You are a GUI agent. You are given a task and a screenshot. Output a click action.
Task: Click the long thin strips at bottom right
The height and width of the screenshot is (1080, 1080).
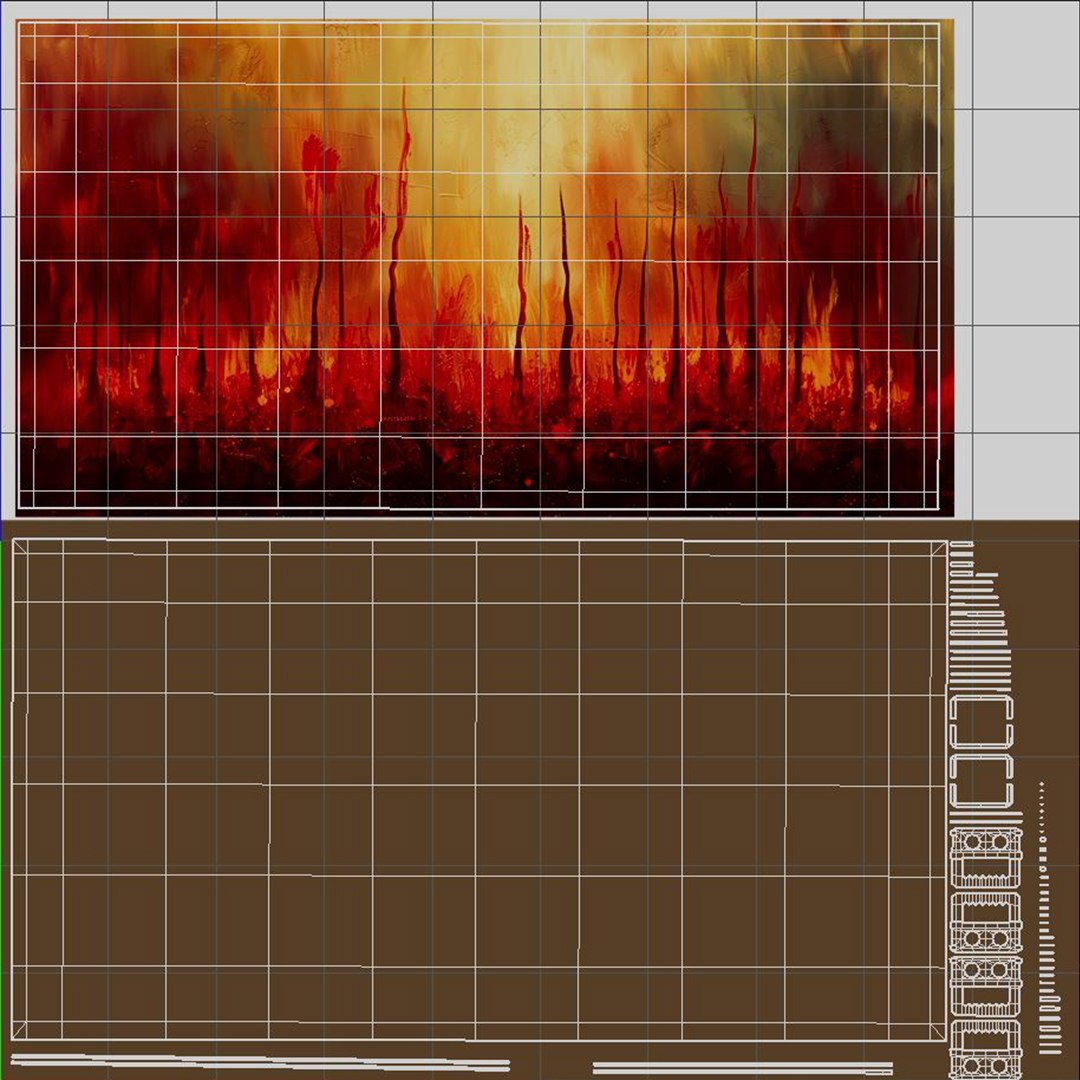pyautogui.click(x=742, y=1068)
